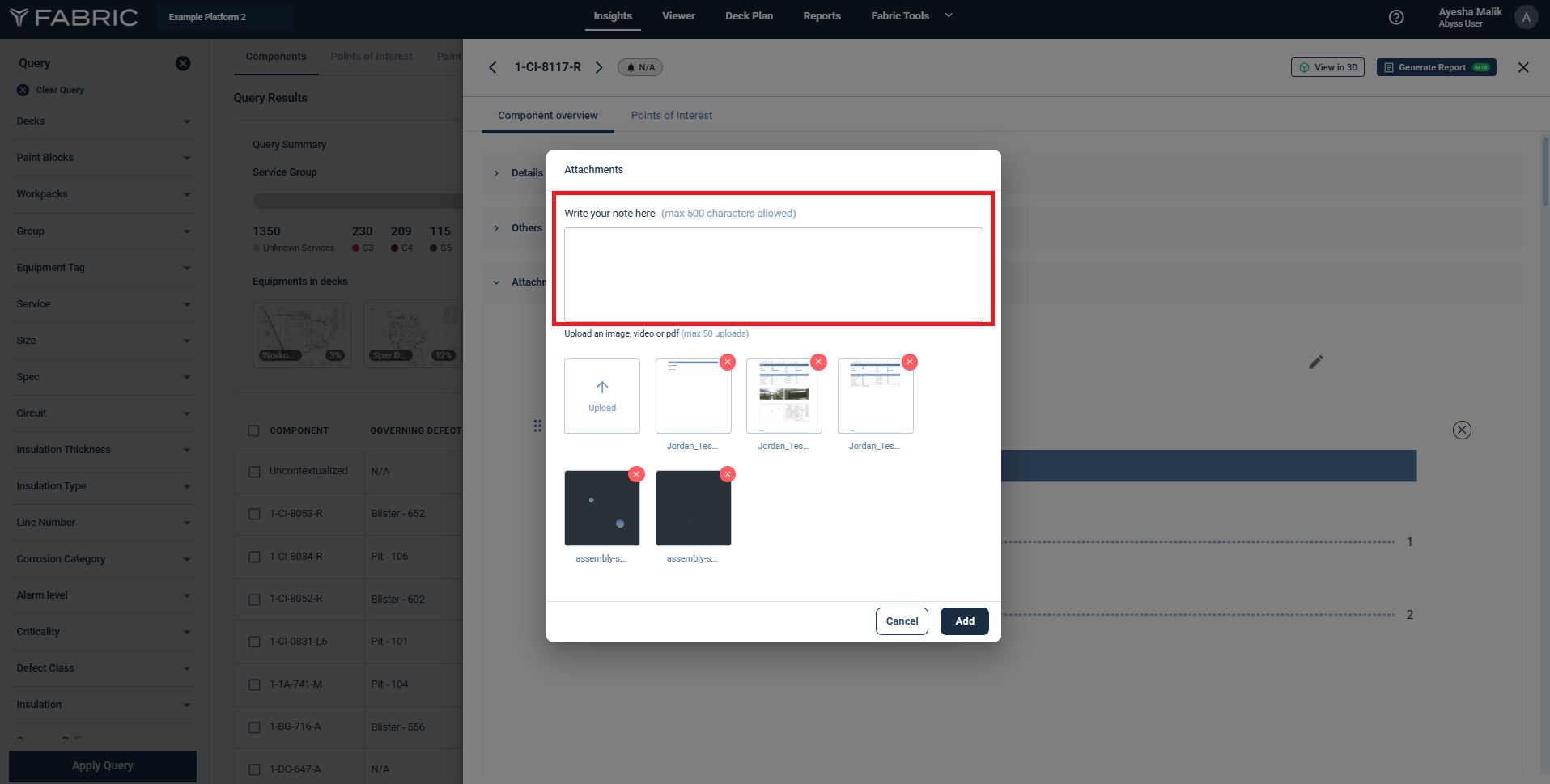Screen dimensions: 1550x784
Task: Tick the Uncontextualized row checkbox
Action: pos(254,472)
